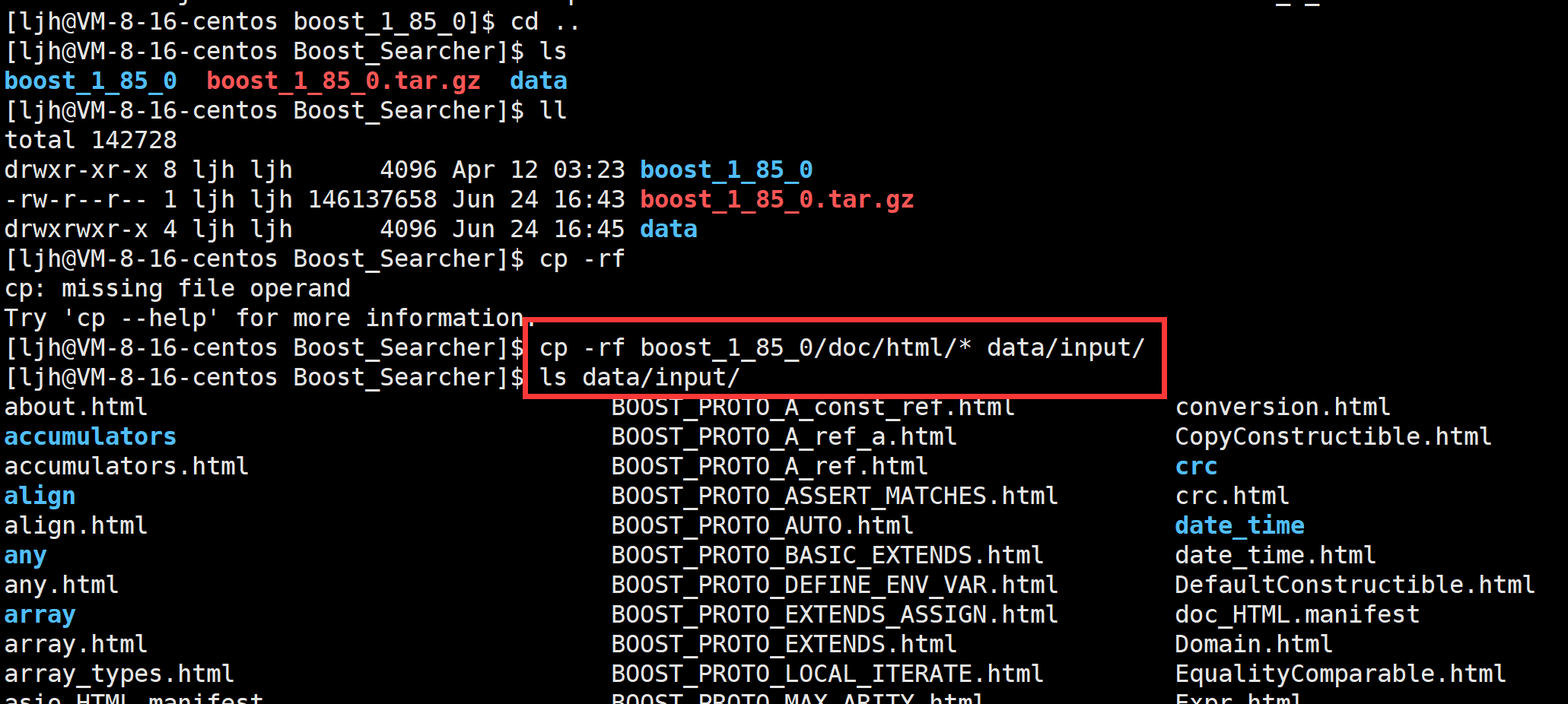
Task: Click 'BOOST_PROTO_BASIC_EXTENDS.html'
Action: tap(828, 555)
